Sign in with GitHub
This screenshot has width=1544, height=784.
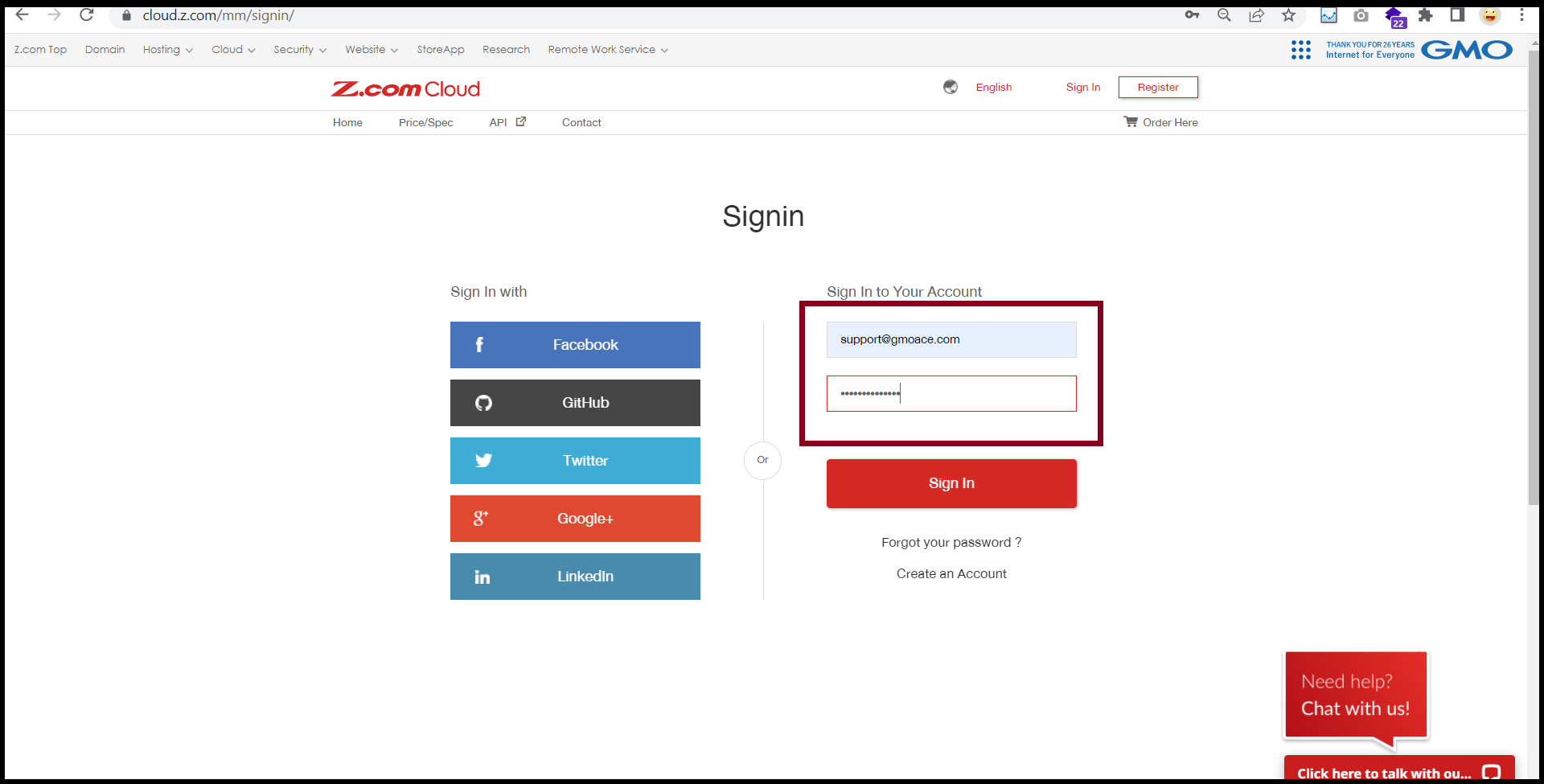(575, 403)
